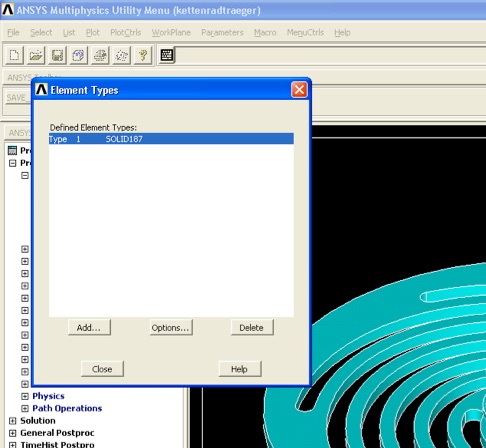Screen dimensions: 486x448
Task: Open the WorkPlane menu
Action: pyautogui.click(x=171, y=33)
